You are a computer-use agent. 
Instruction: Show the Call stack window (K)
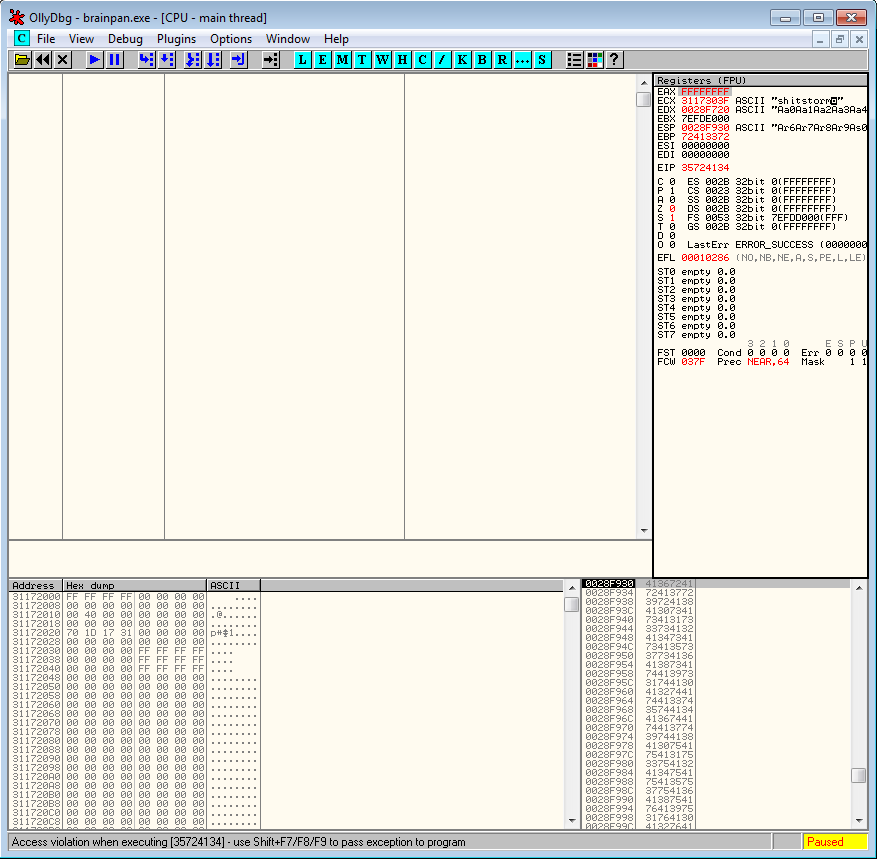[463, 59]
